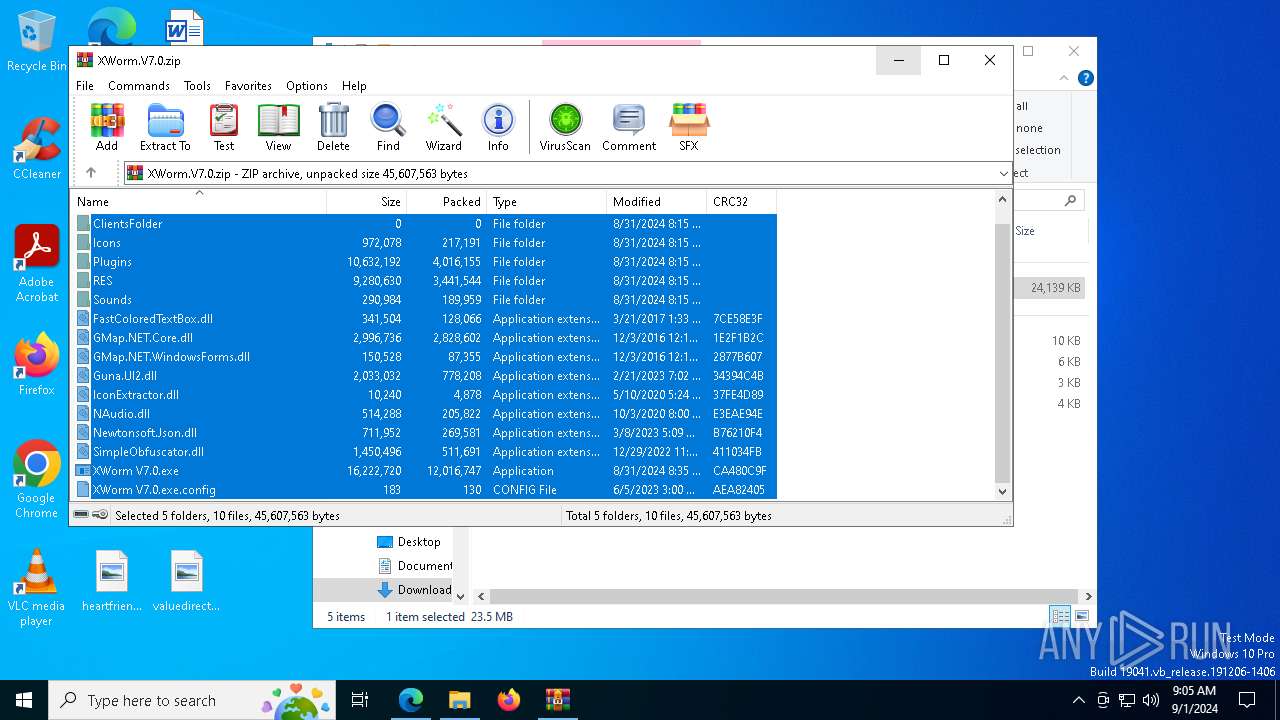Create SFX archive
Image resolution: width=1280 pixels, height=720 pixels.
pyautogui.click(x=689, y=127)
